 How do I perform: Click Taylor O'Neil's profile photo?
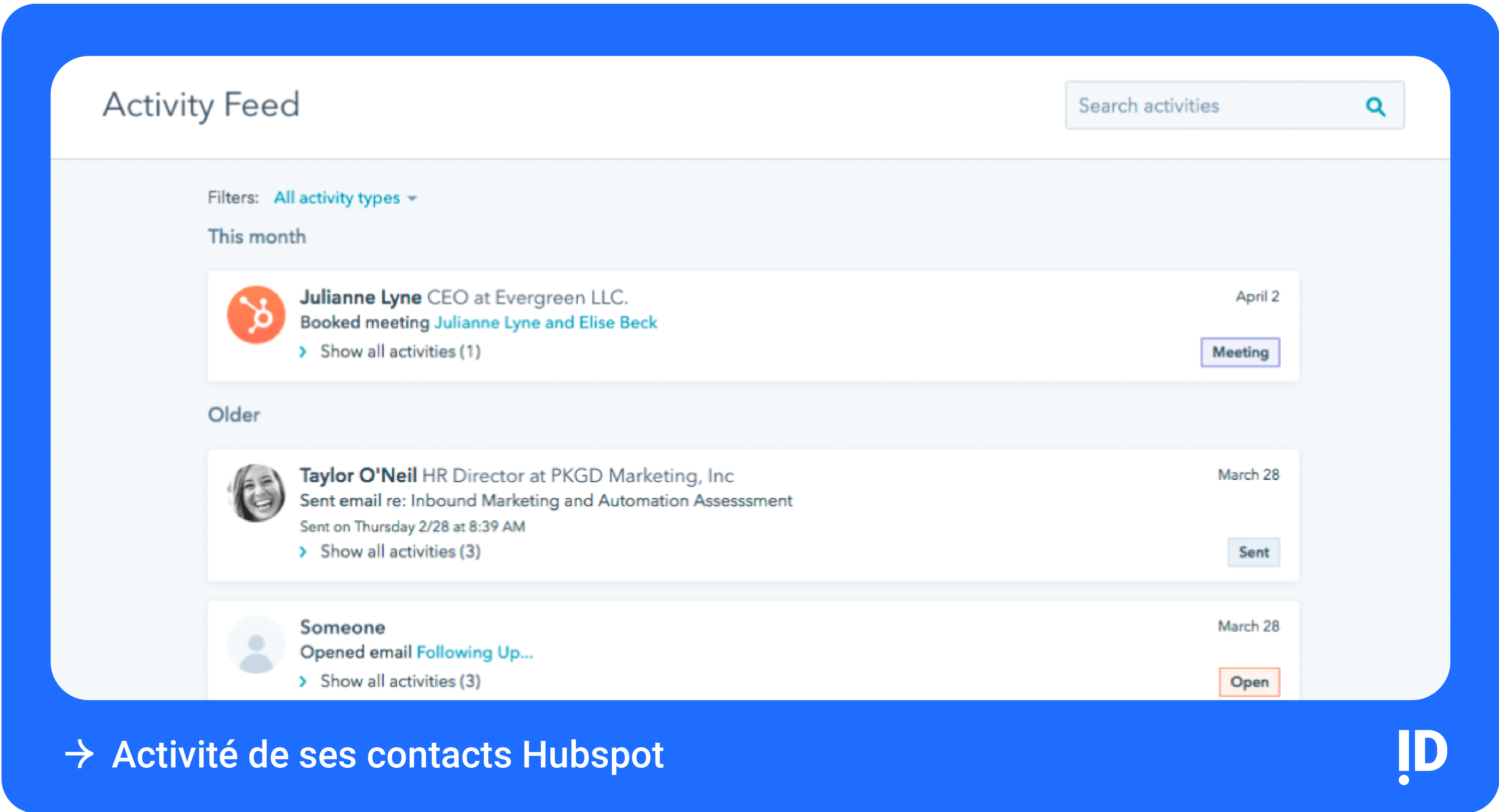click(x=256, y=493)
